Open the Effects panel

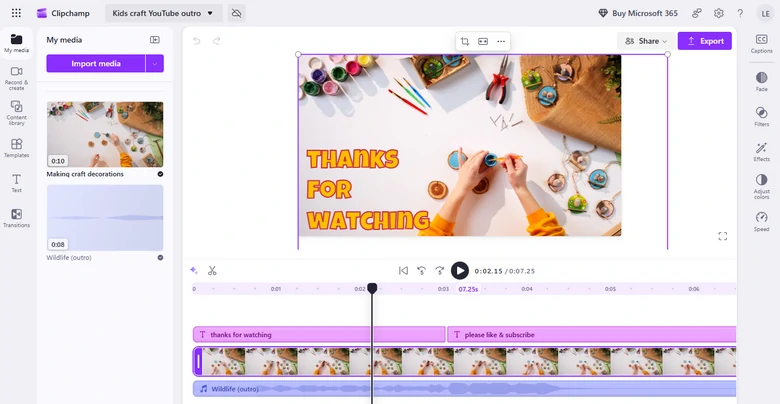[762, 151]
